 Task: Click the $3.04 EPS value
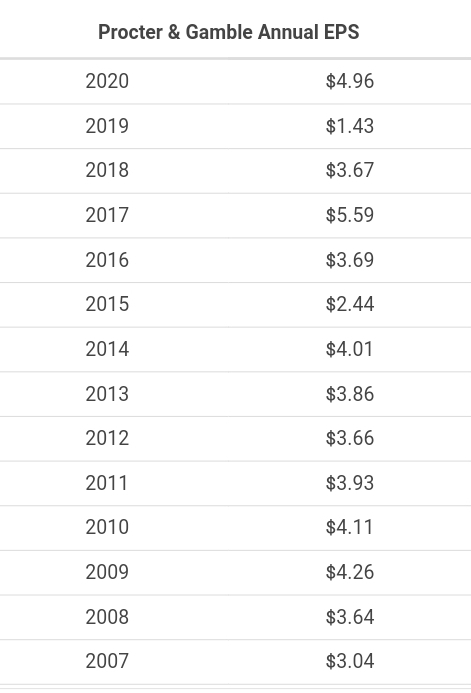(x=349, y=661)
